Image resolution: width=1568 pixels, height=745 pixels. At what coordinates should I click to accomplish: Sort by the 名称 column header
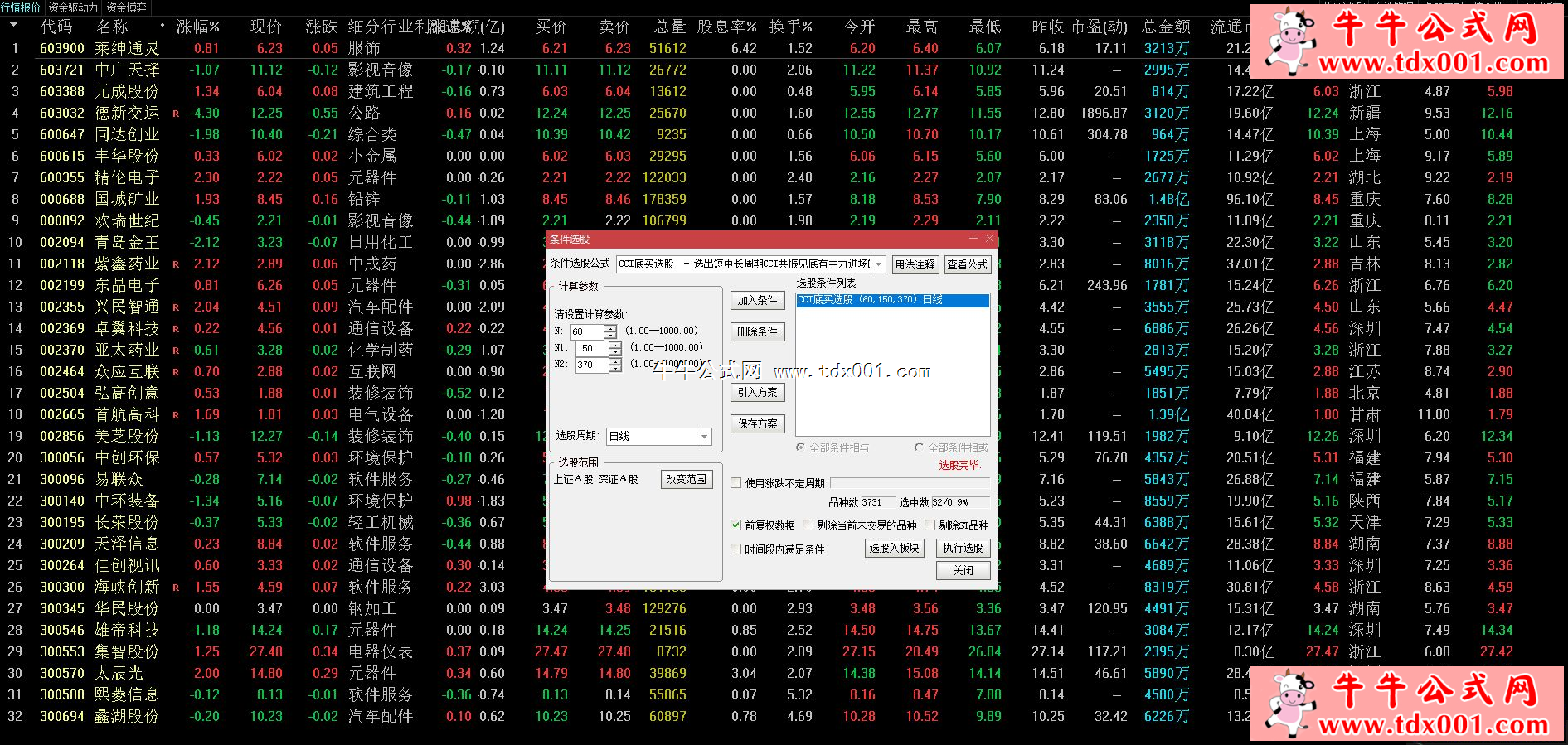point(113,27)
